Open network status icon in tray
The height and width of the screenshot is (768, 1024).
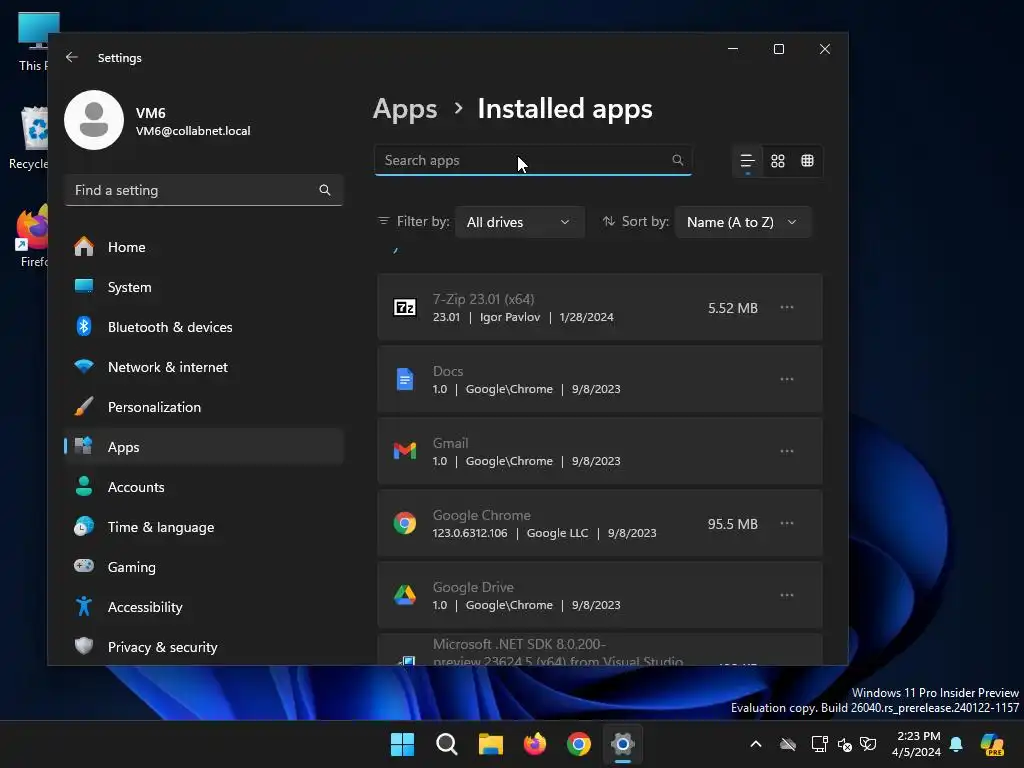819,744
